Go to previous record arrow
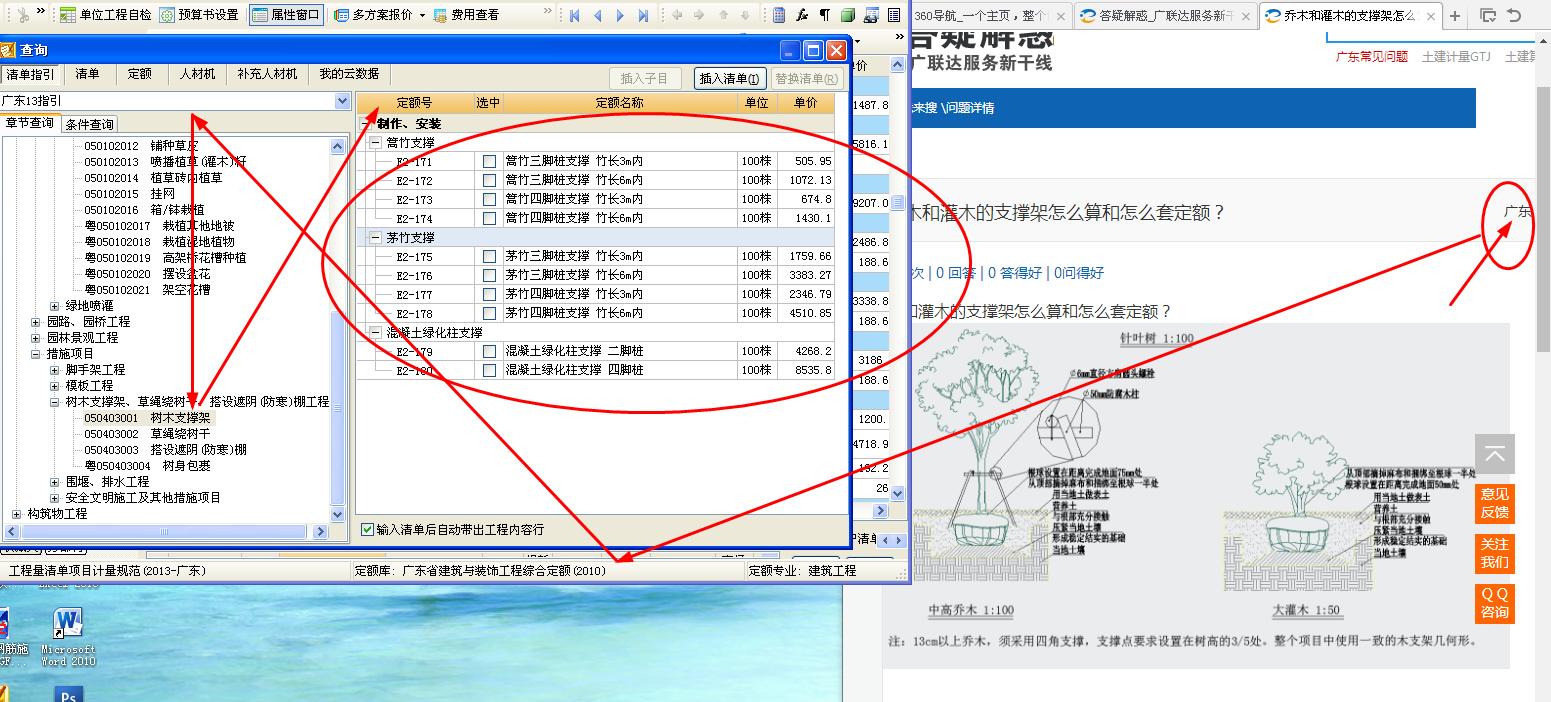The width and height of the screenshot is (1551, 702). pos(597,15)
